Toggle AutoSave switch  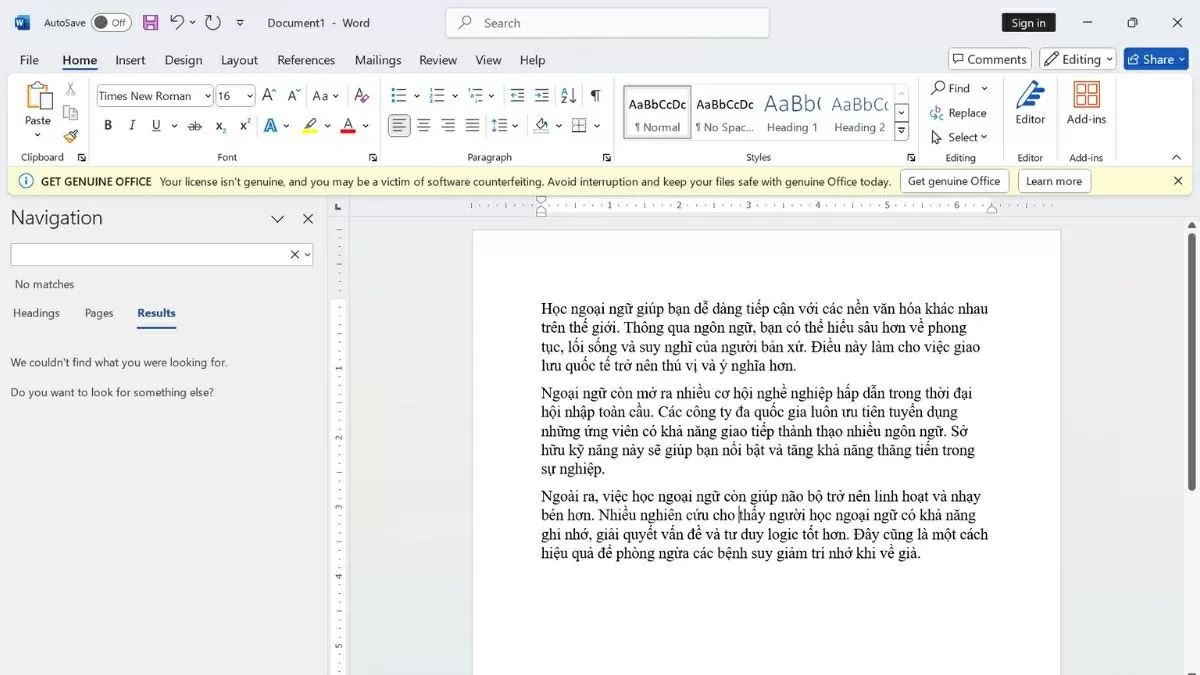point(111,22)
